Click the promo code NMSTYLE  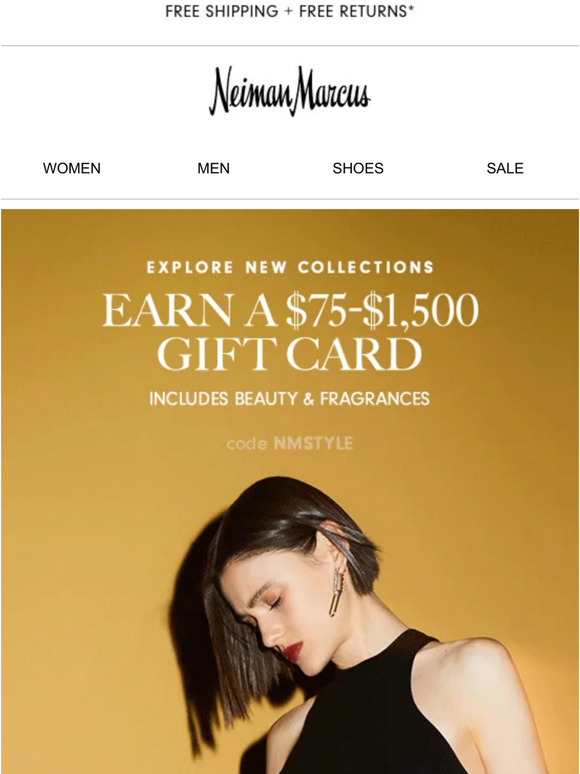[313, 443]
